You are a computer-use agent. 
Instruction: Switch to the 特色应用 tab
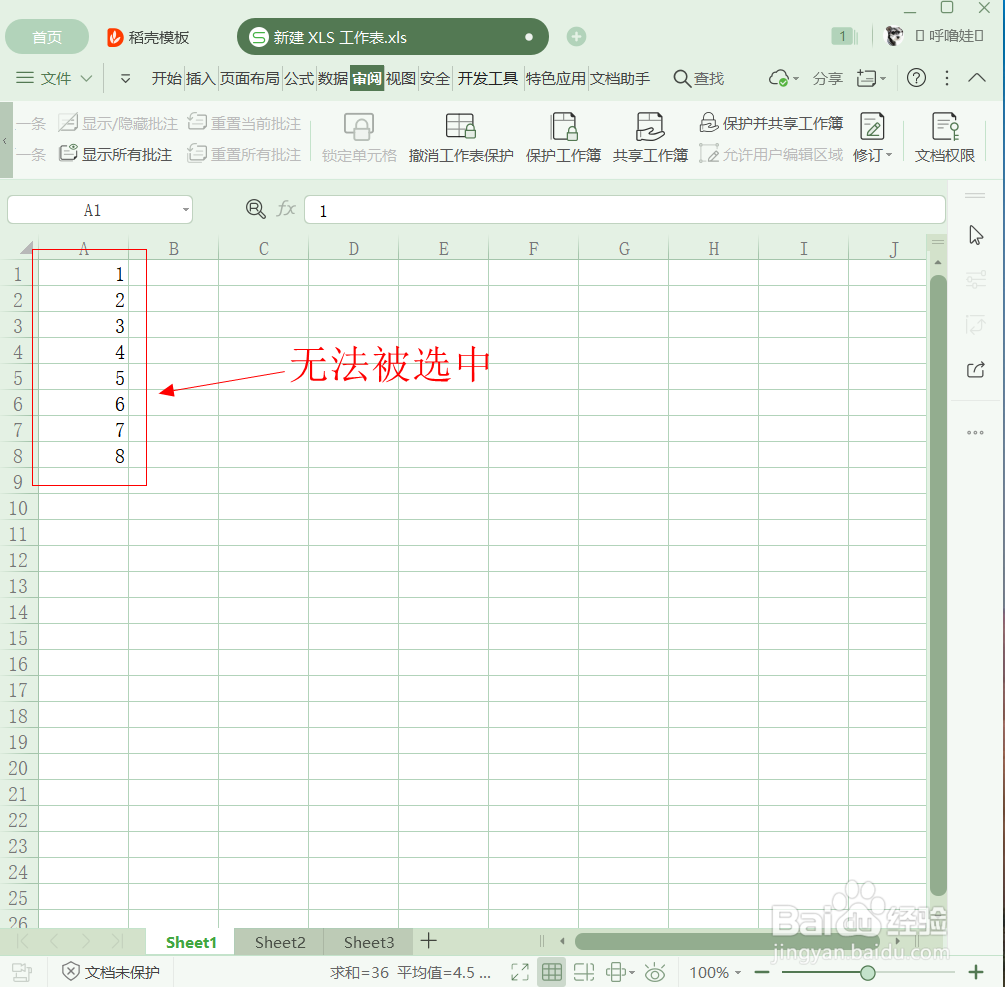point(556,78)
